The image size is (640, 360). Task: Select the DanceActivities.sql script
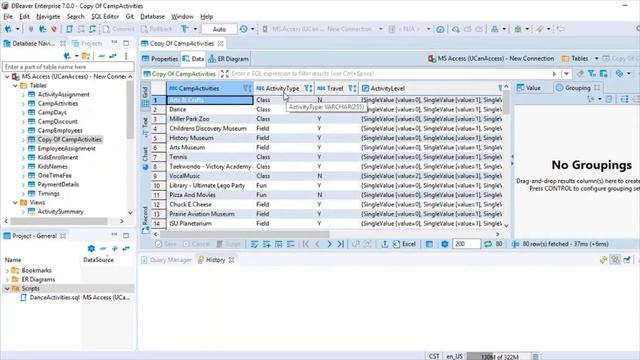(x=54, y=298)
